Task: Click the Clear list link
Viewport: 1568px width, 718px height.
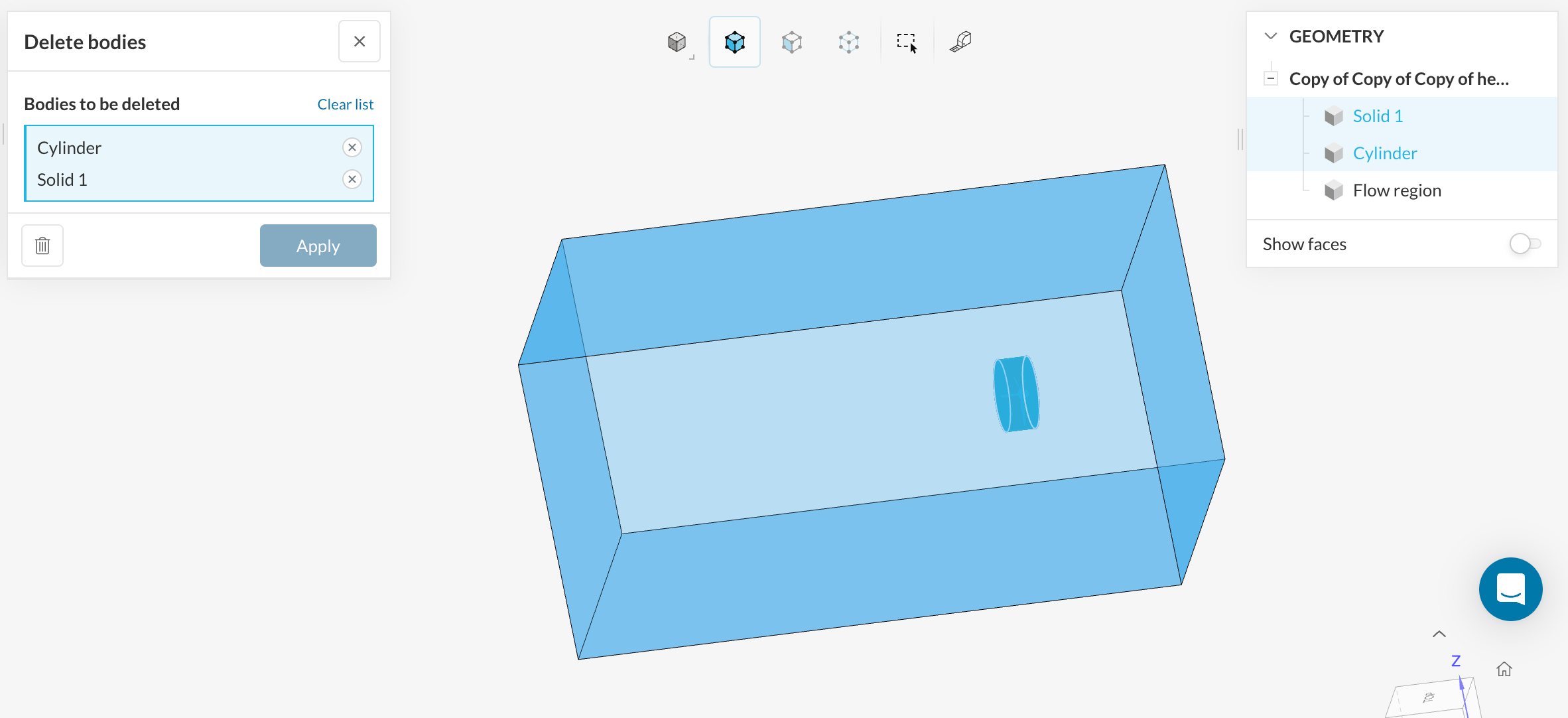Action: 345,104
